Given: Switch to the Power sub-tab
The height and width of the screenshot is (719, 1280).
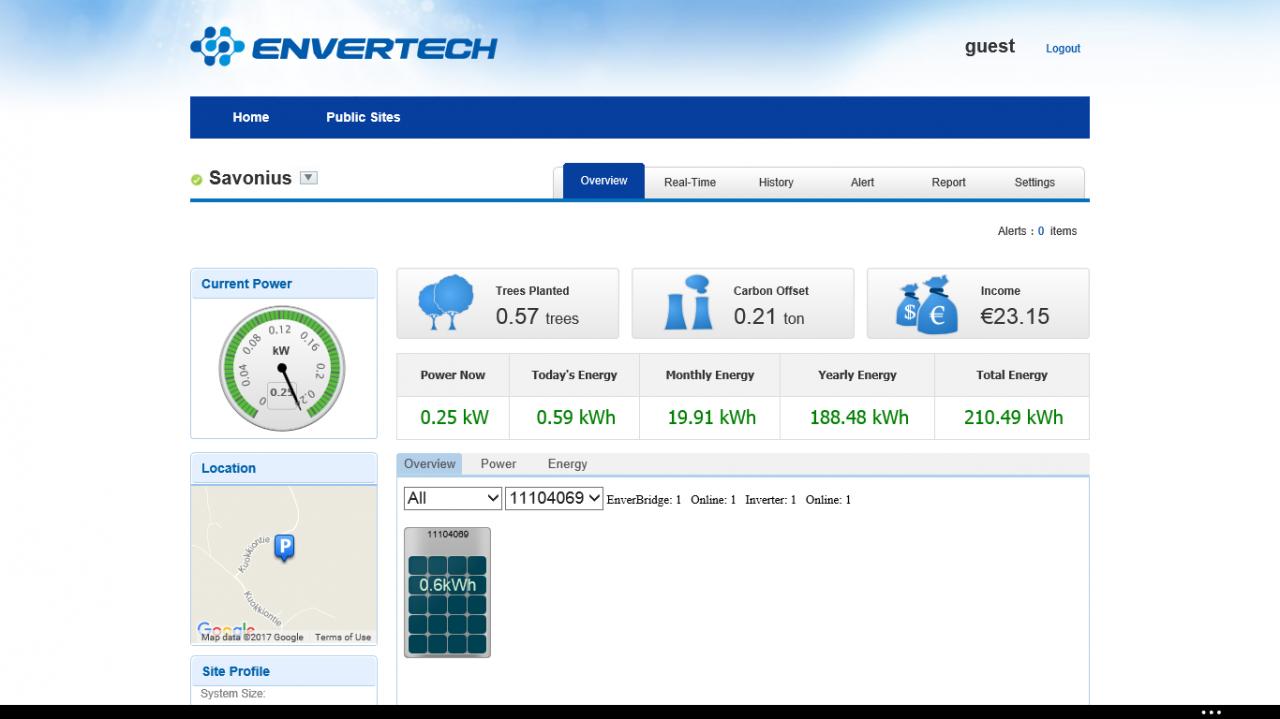Looking at the screenshot, I should click(x=498, y=464).
